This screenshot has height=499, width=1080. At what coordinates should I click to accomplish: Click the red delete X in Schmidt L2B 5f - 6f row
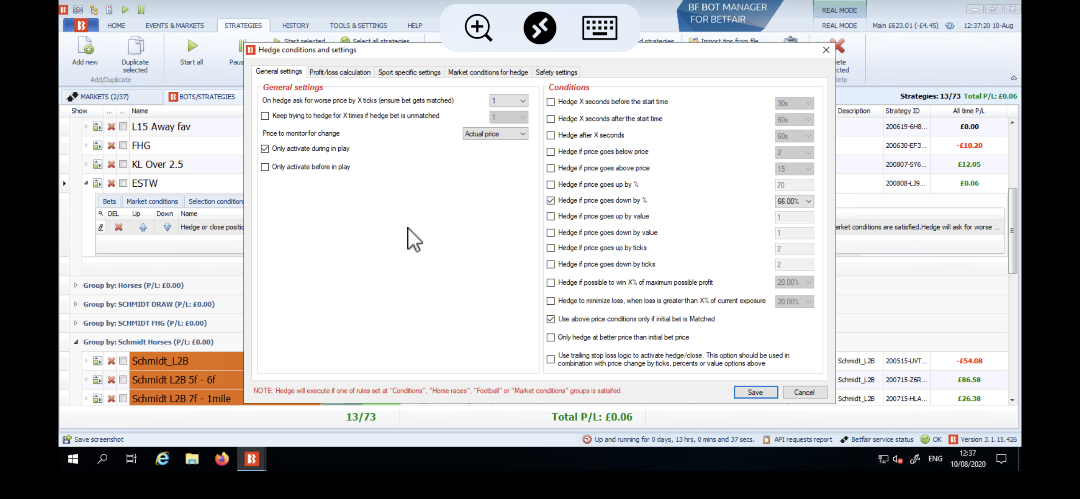(111, 380)
